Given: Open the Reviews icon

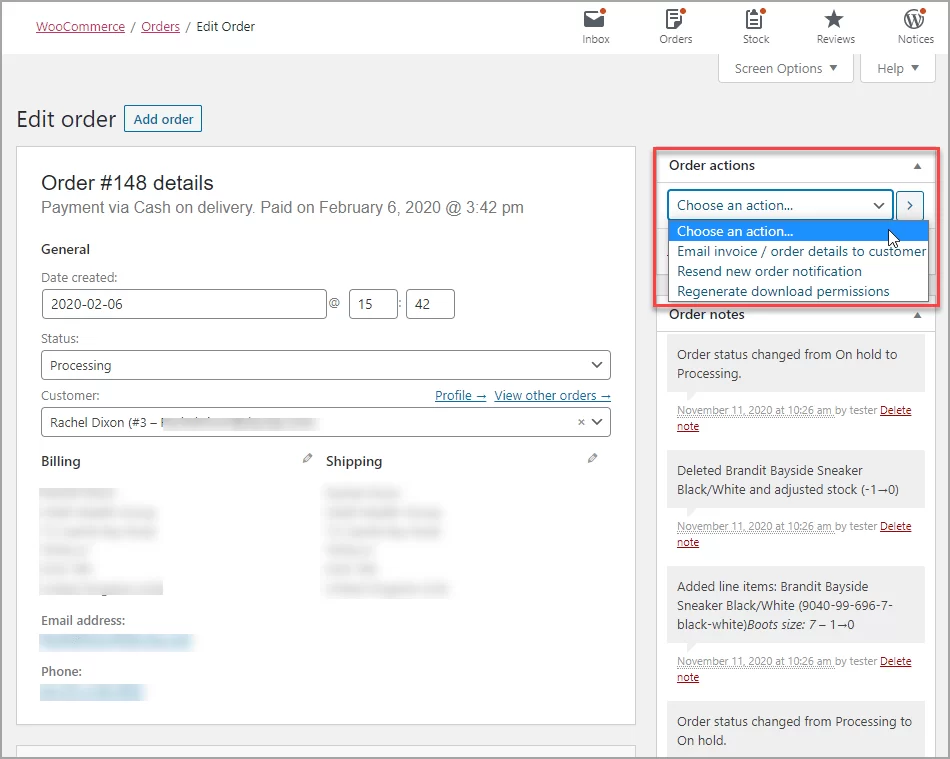Looking at the screenshot, I should pos(835,25).
